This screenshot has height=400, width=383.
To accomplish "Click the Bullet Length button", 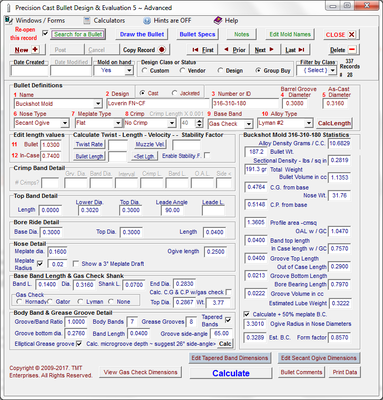I will (89, 156).
